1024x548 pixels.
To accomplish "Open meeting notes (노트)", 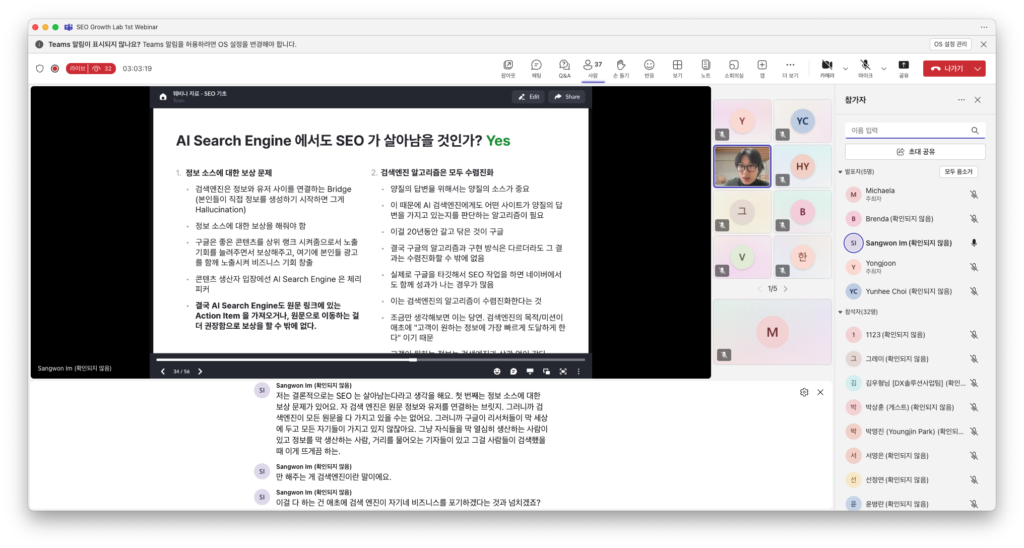I will point(705,69).
